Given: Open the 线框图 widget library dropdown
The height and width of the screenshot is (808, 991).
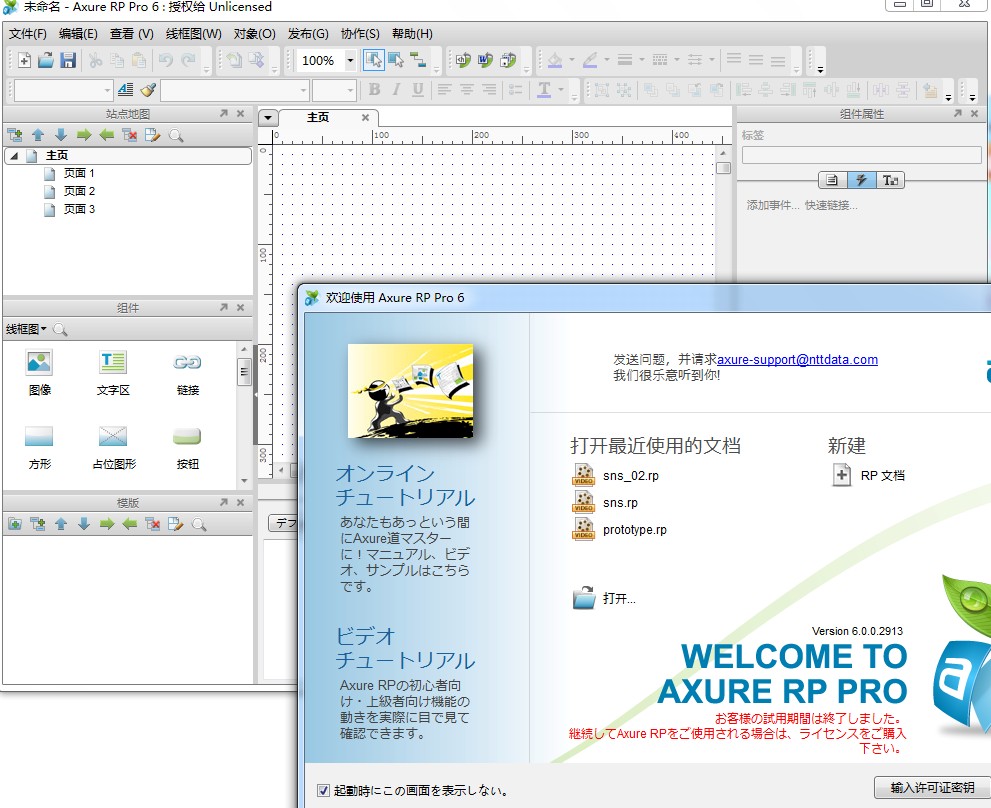Looking at the screenshot, I should tap(26, 329).
